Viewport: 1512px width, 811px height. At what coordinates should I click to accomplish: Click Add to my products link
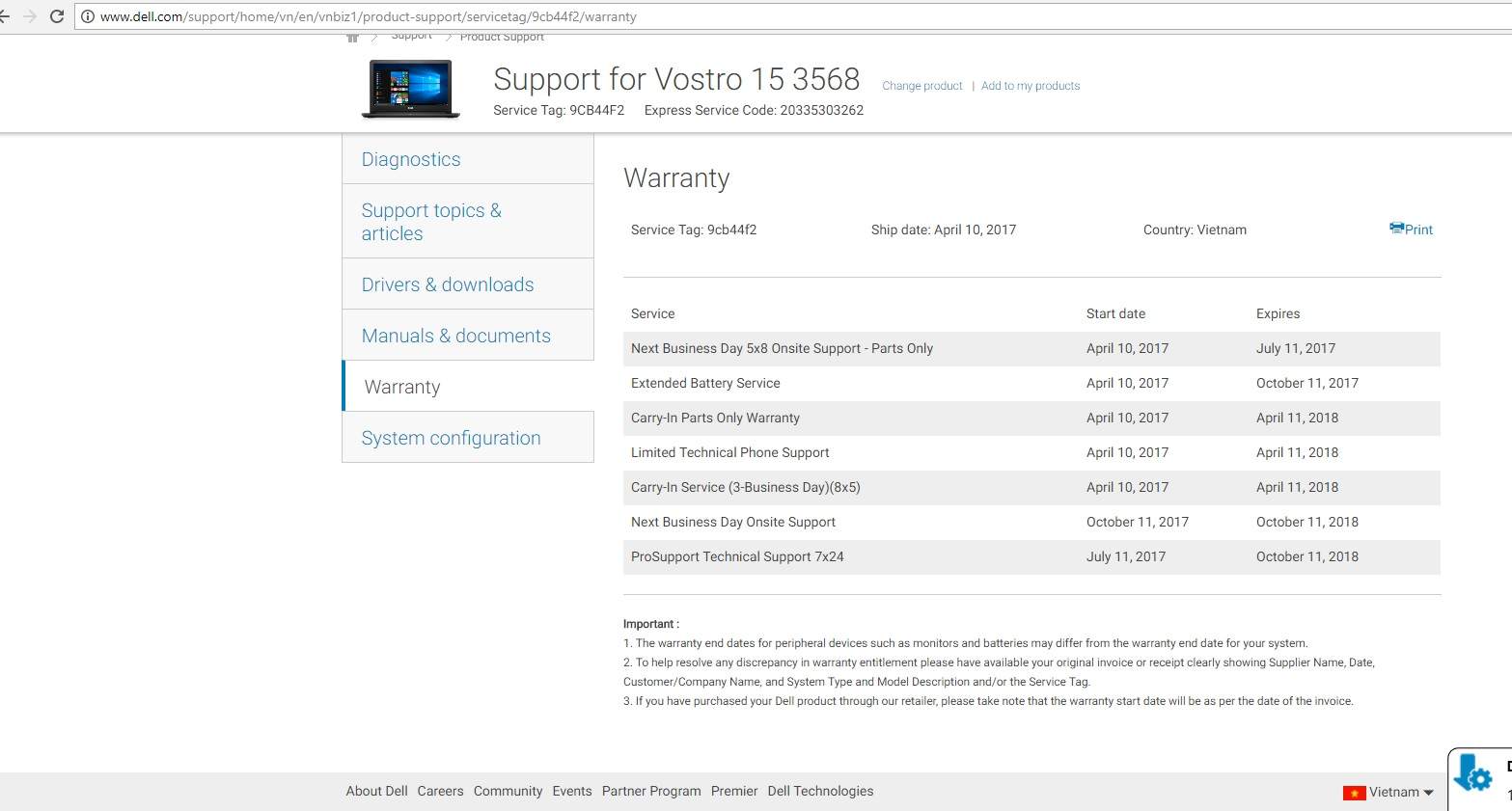[x=1031, y=86]
